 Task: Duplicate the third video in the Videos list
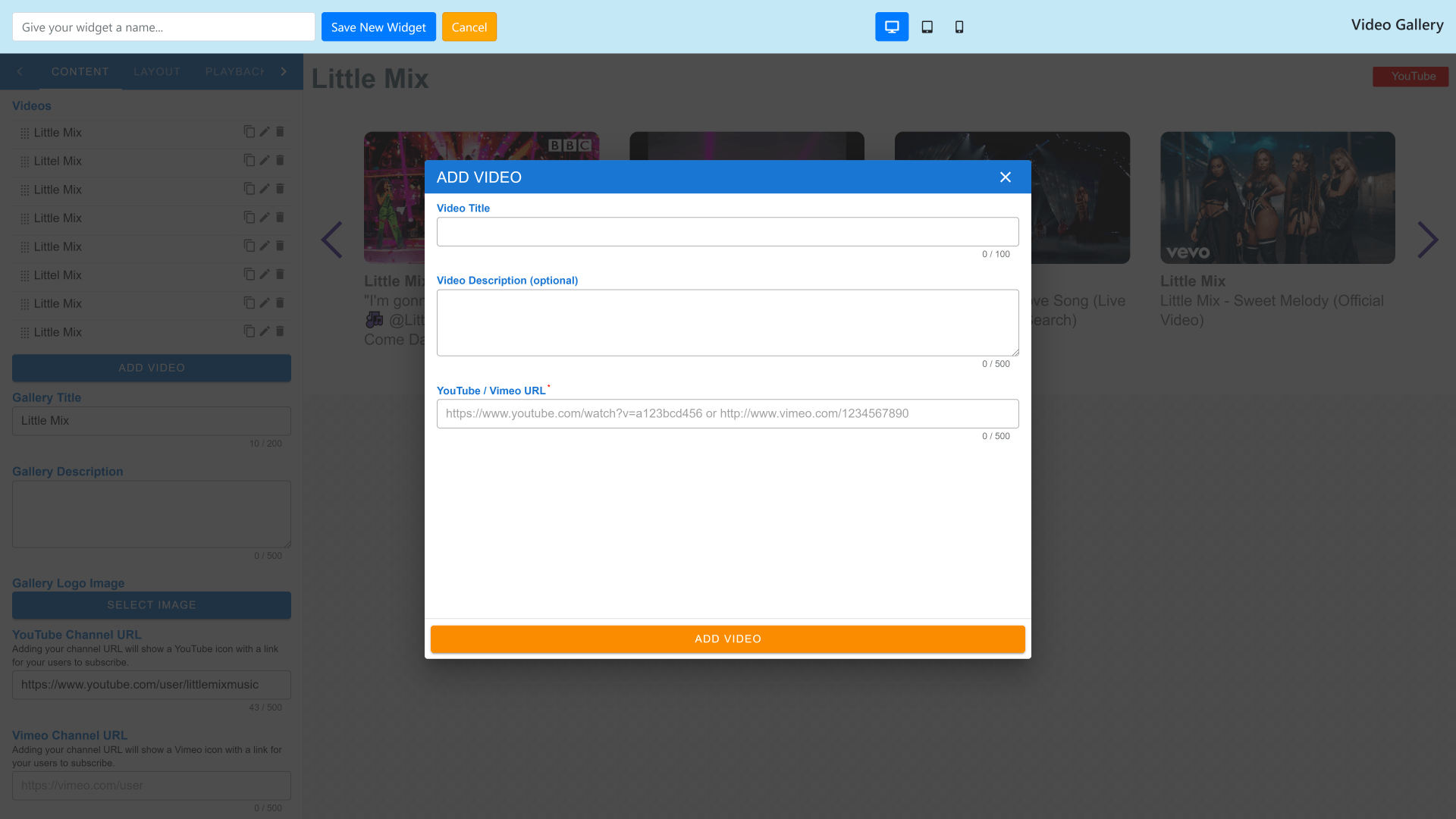[249, 189]
